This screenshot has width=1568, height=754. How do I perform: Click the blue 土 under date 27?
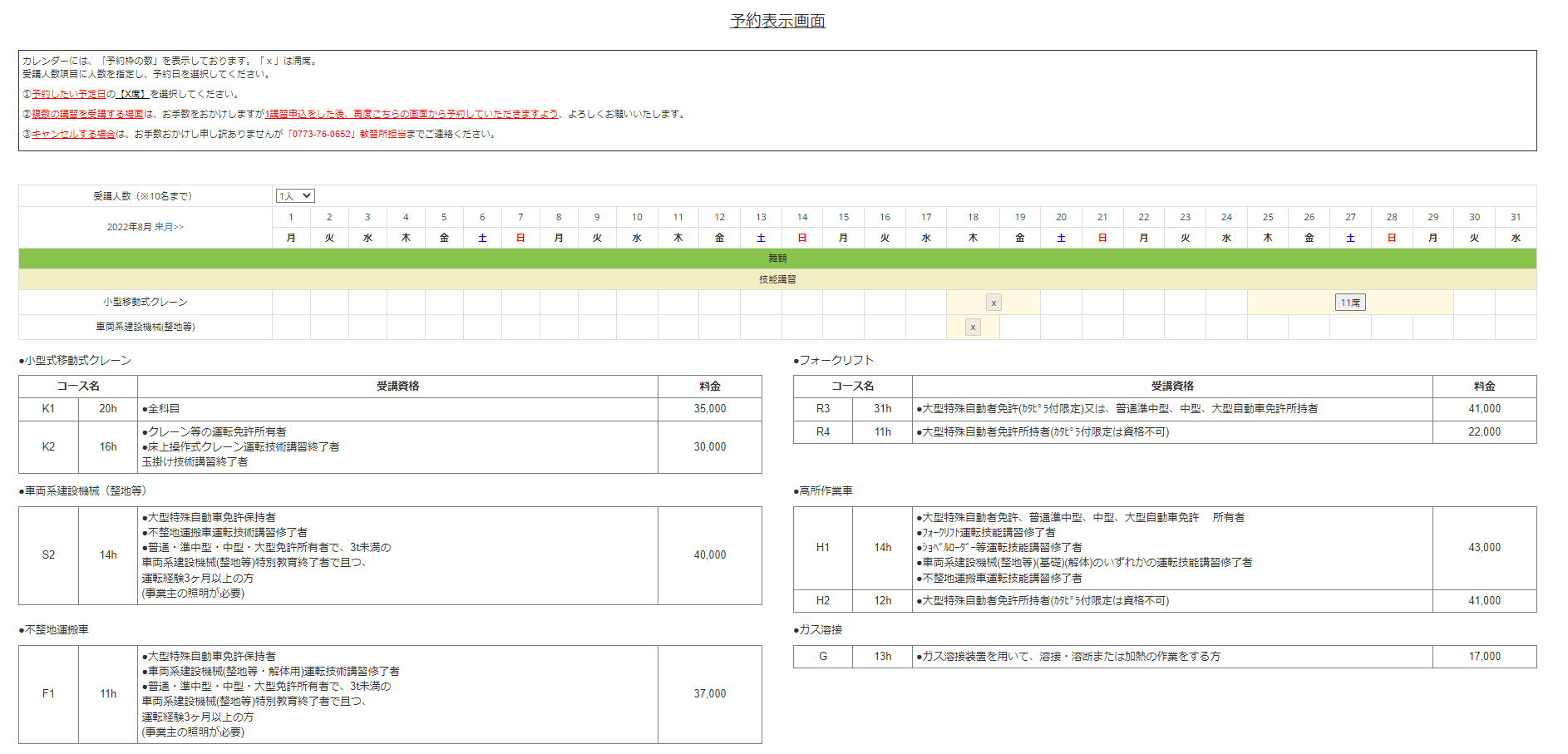pyautogui.click(x=1350, y=238)
